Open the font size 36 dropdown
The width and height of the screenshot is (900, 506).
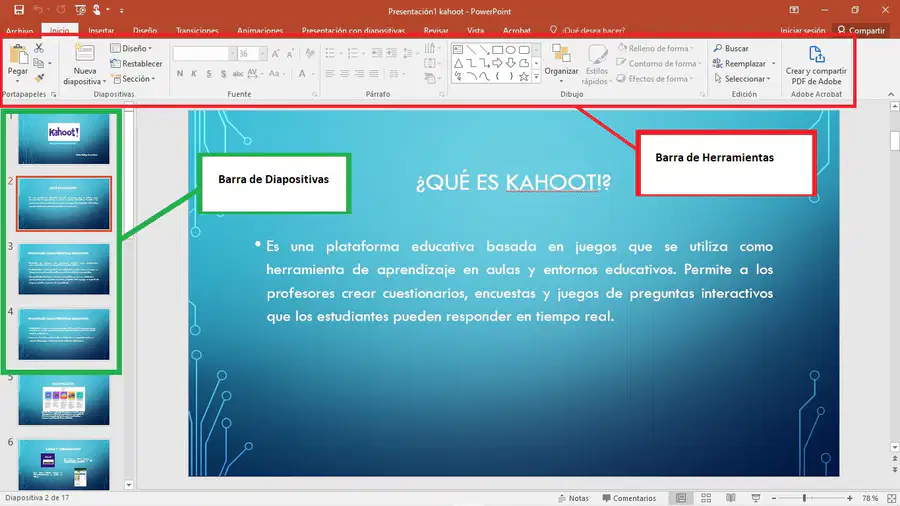262,53
